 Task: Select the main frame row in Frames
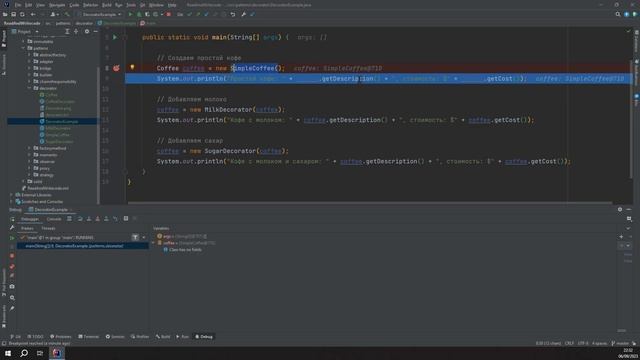[83, 246]
